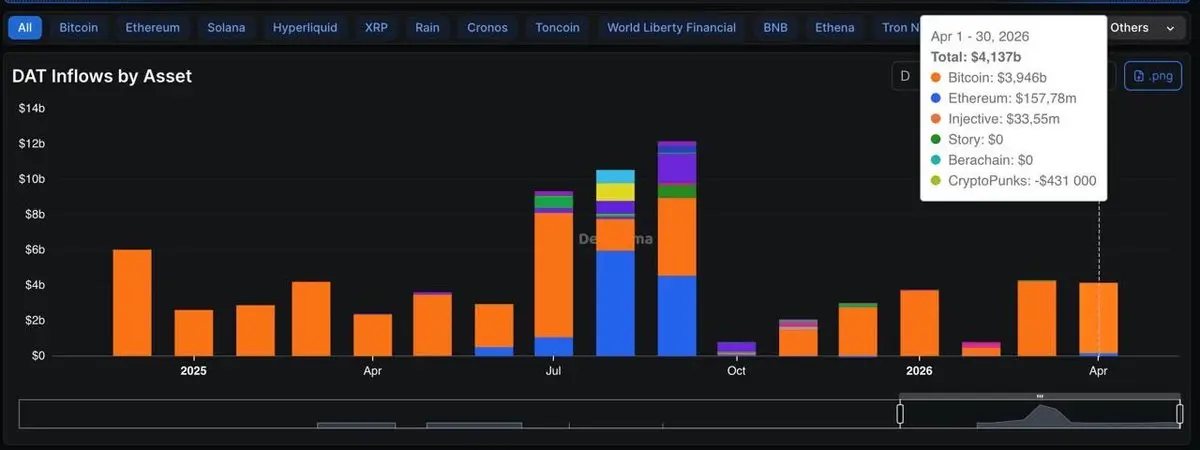Screen dimensions: 1200x450
Task: Select the BNB asset filter
Action: click(776, 28)
